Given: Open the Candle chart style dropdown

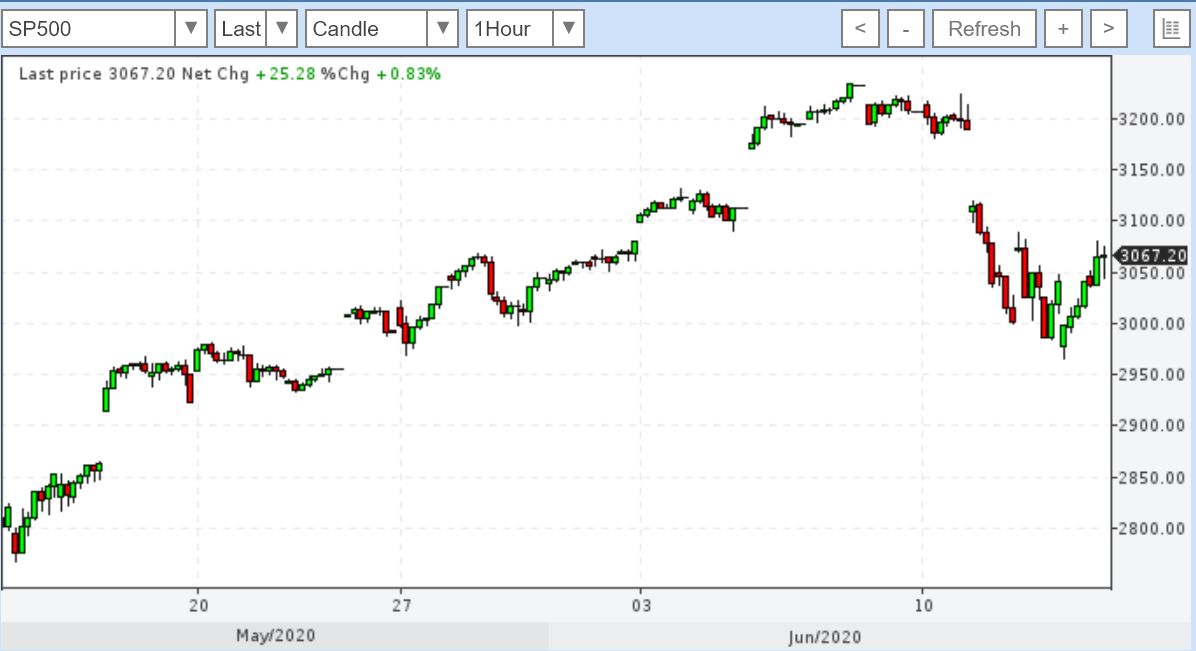Looking at the screenshot, I should pyautogui.click(x=443, y=29).
